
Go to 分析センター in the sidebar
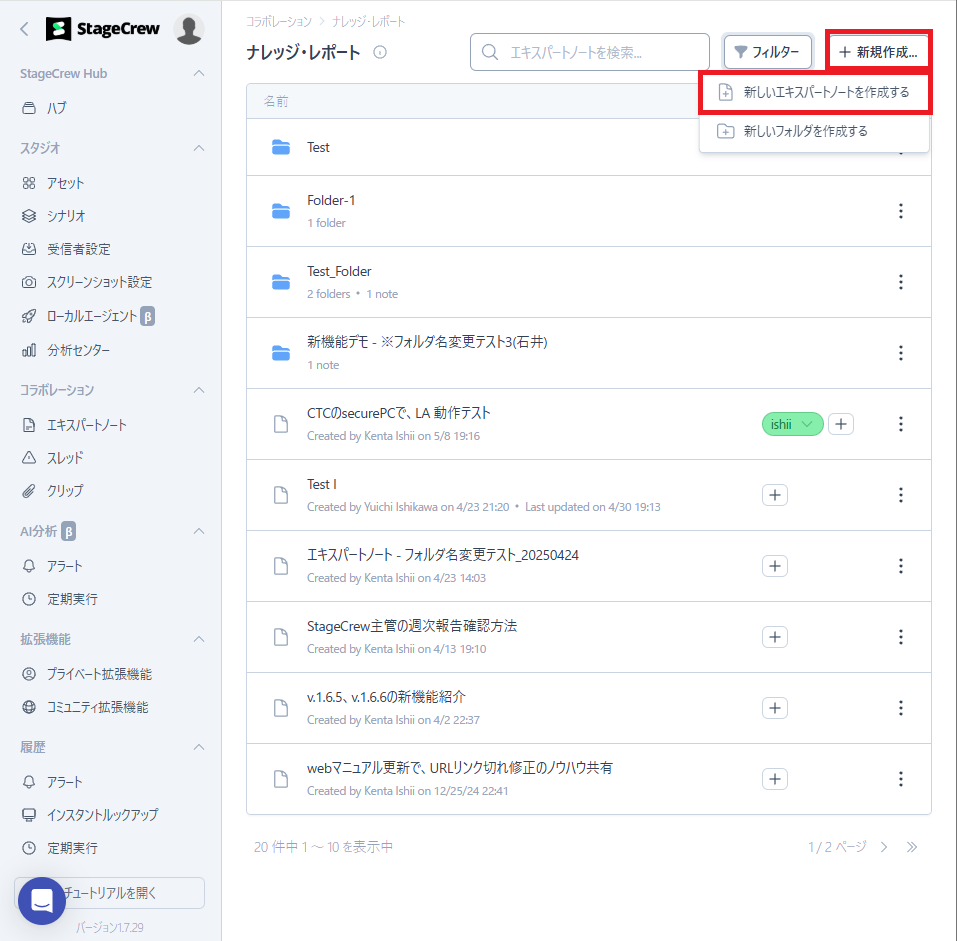(x=78, y=350)
